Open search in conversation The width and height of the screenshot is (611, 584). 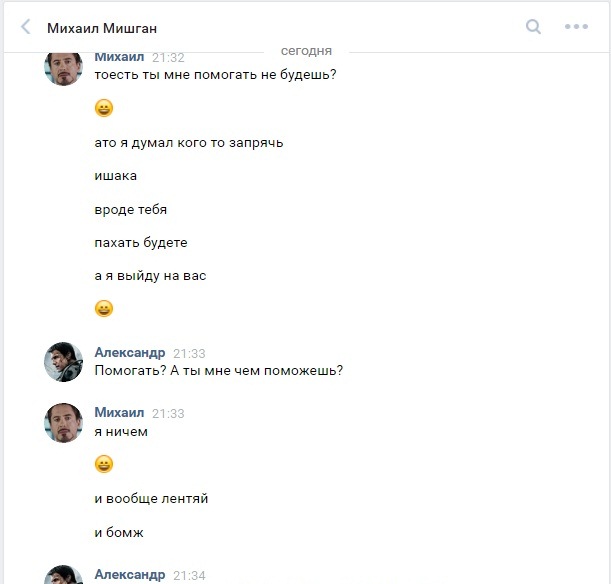[534, 27]
